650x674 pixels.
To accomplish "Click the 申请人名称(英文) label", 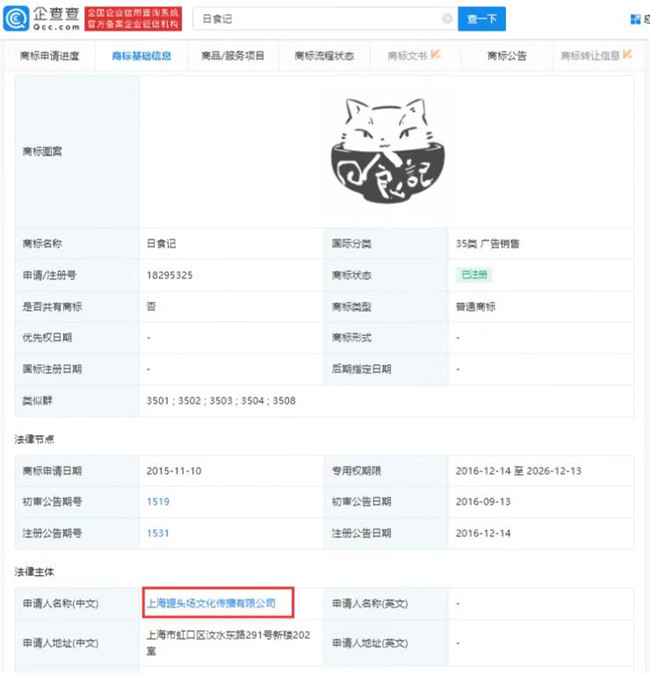I will tap(370, 604).
